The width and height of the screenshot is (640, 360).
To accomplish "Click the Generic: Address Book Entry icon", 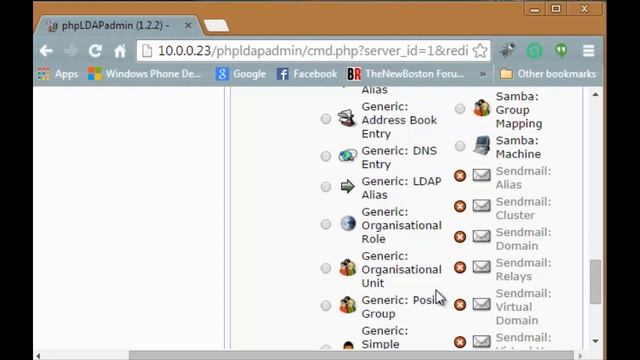I will pos(347,119).
